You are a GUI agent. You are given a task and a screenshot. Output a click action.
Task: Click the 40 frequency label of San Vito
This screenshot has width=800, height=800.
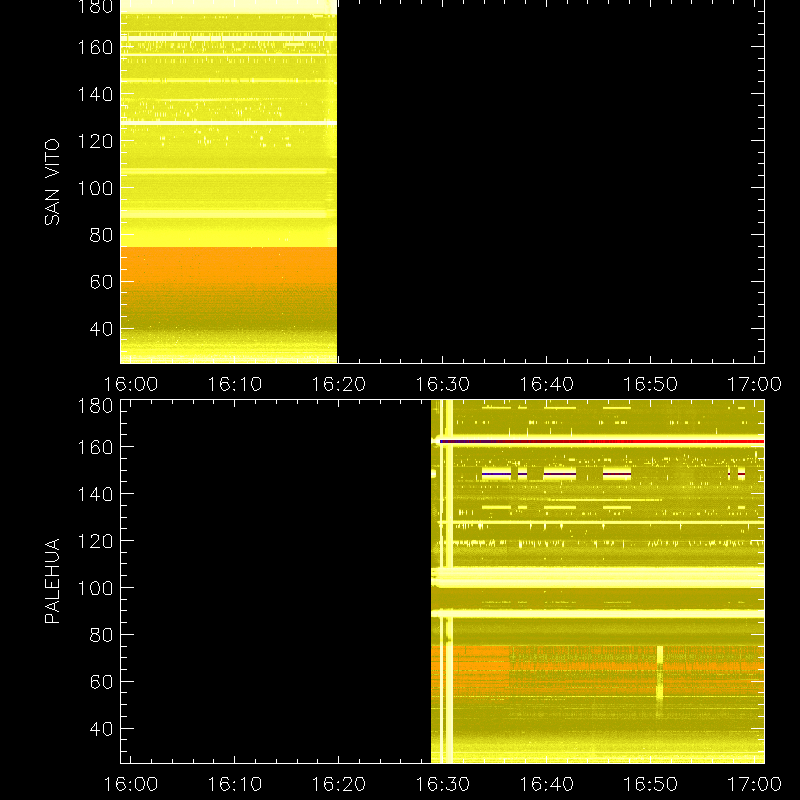click(101, 329)
